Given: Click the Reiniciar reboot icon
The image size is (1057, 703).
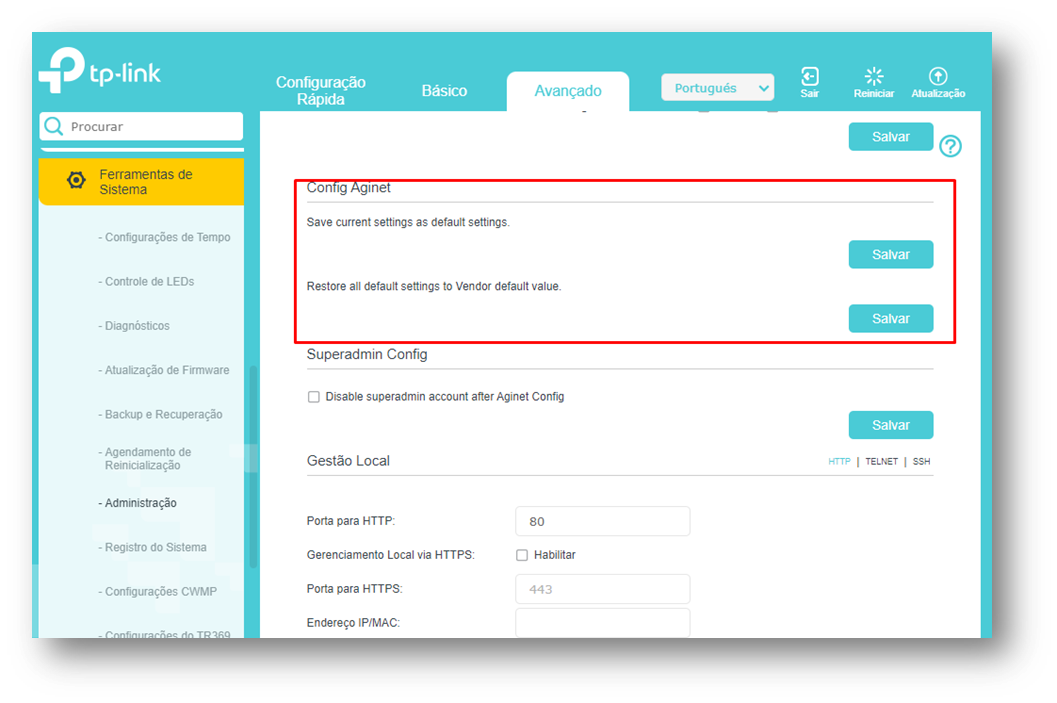Looking at the screenshot, I should [873, 78].
